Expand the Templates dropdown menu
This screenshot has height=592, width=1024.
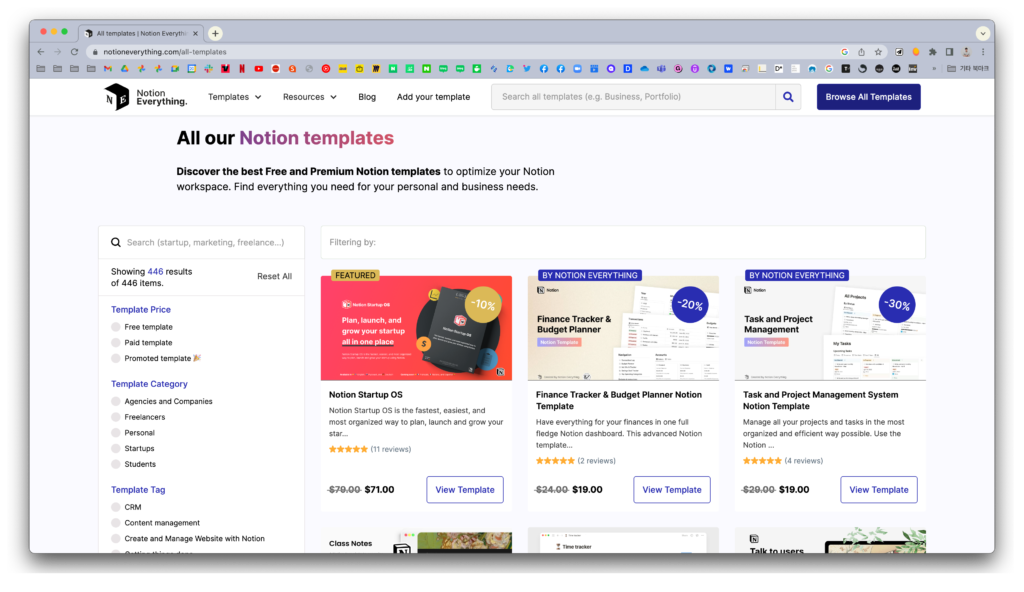click(x=234, y=97)
